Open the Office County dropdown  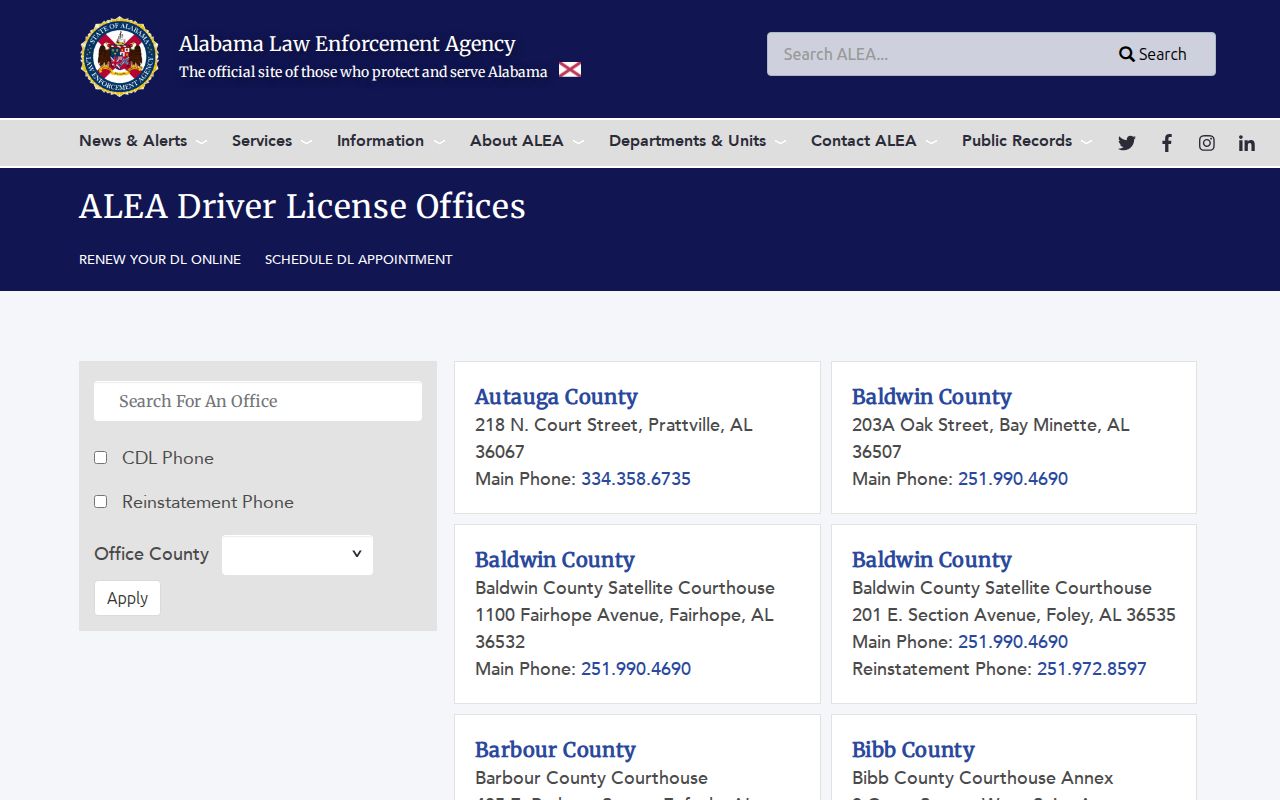coord(297,555)
